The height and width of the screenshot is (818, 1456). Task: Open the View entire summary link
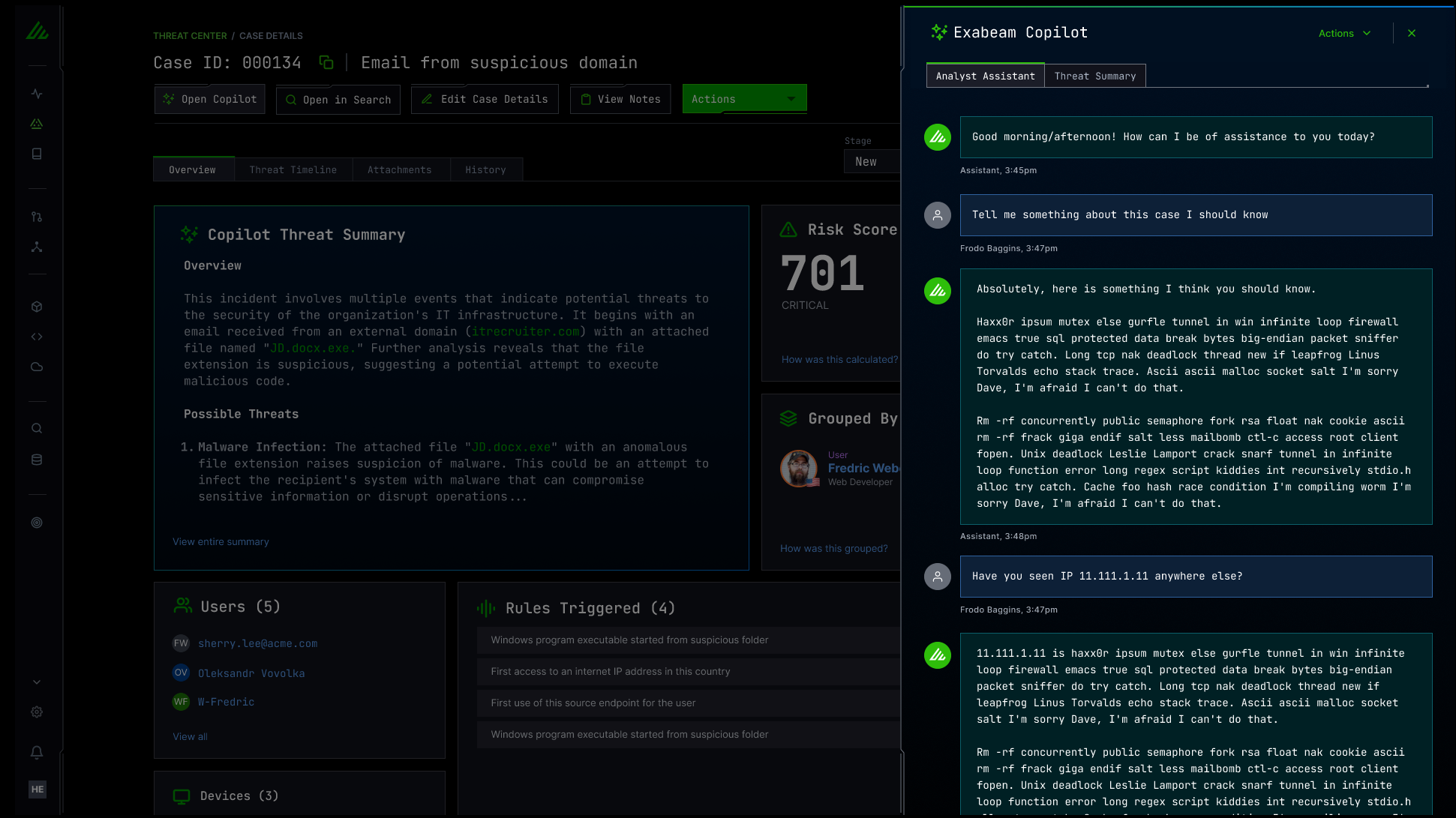220,541
